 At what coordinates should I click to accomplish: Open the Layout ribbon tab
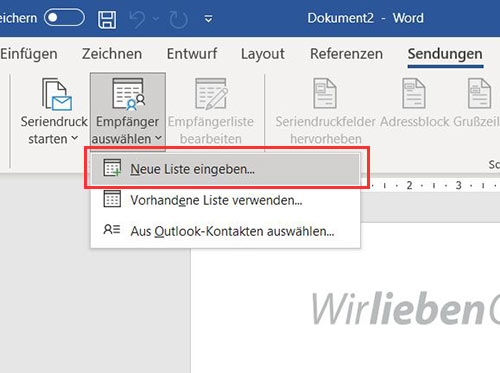tap(263, 54)
